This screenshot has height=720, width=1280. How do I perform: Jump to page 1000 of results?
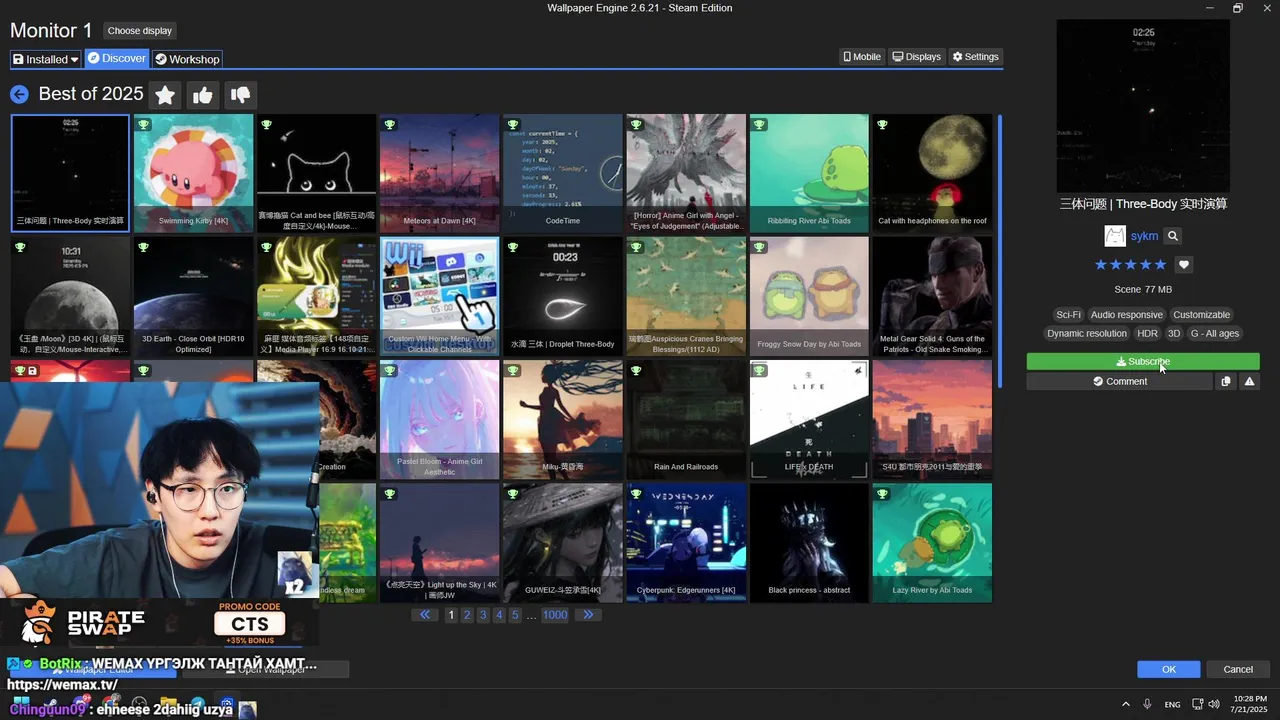[x=555, y=615]
